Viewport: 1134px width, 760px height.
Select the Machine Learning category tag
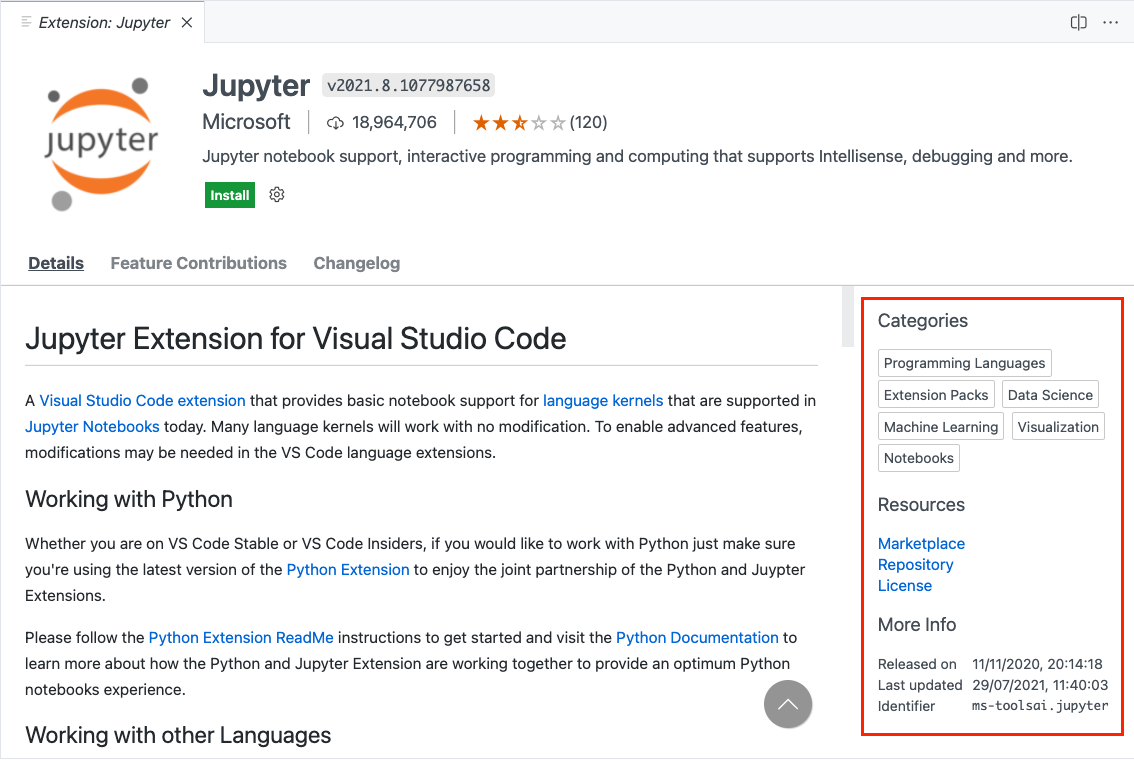(x=940, y=427)
